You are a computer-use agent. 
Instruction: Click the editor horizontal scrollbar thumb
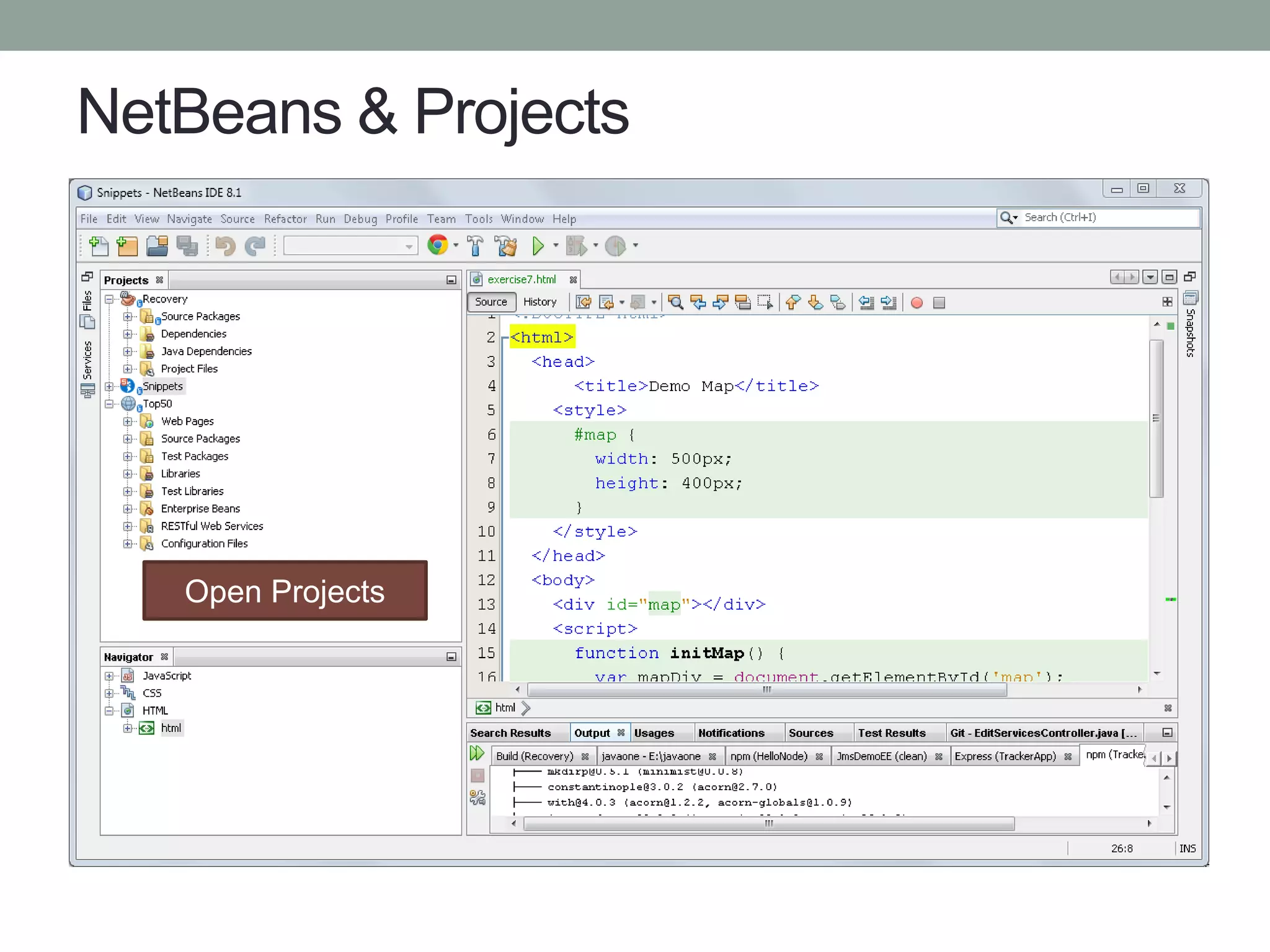(x=767, y=689)
